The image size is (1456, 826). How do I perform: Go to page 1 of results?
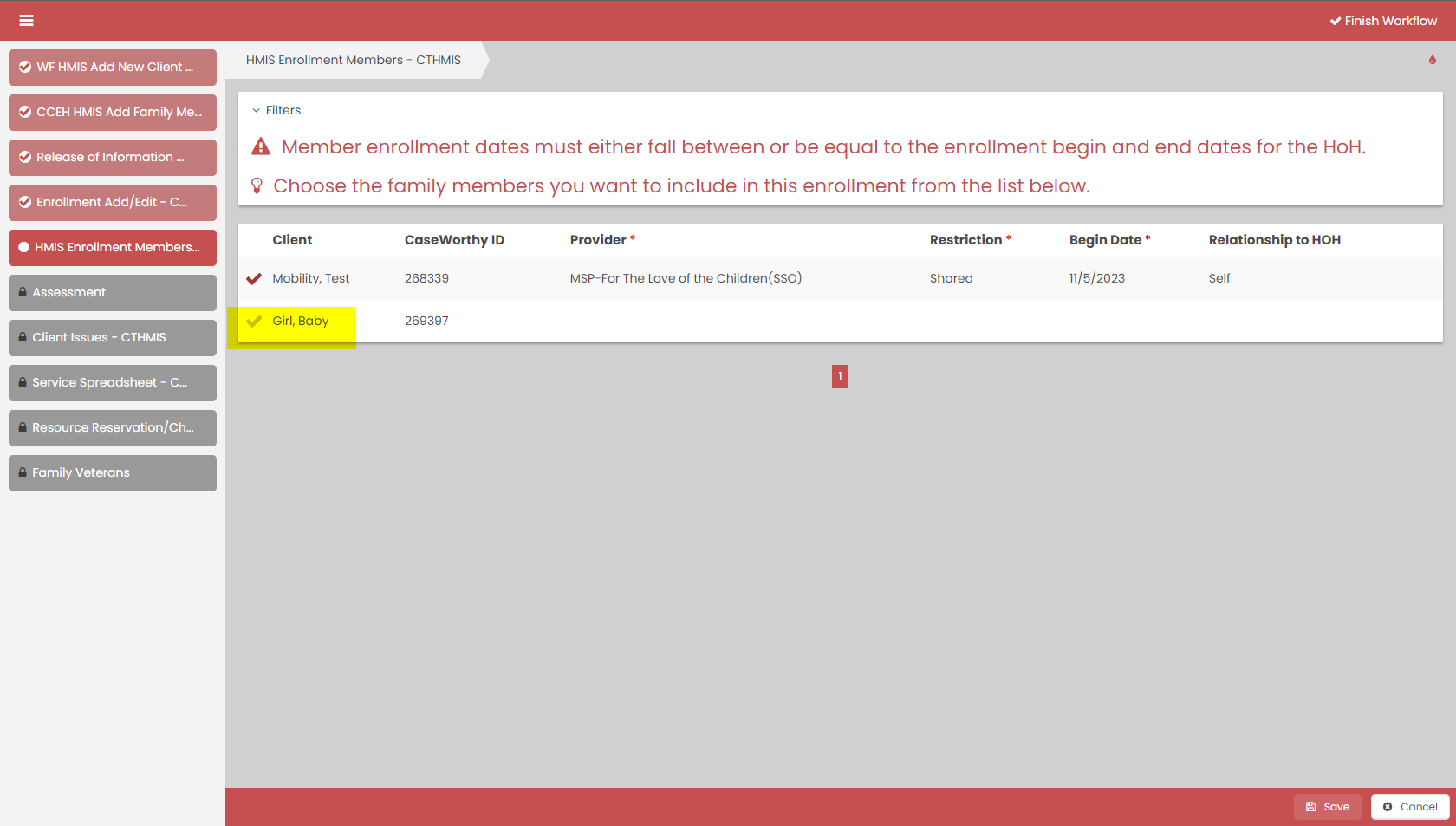pos(840,376)
